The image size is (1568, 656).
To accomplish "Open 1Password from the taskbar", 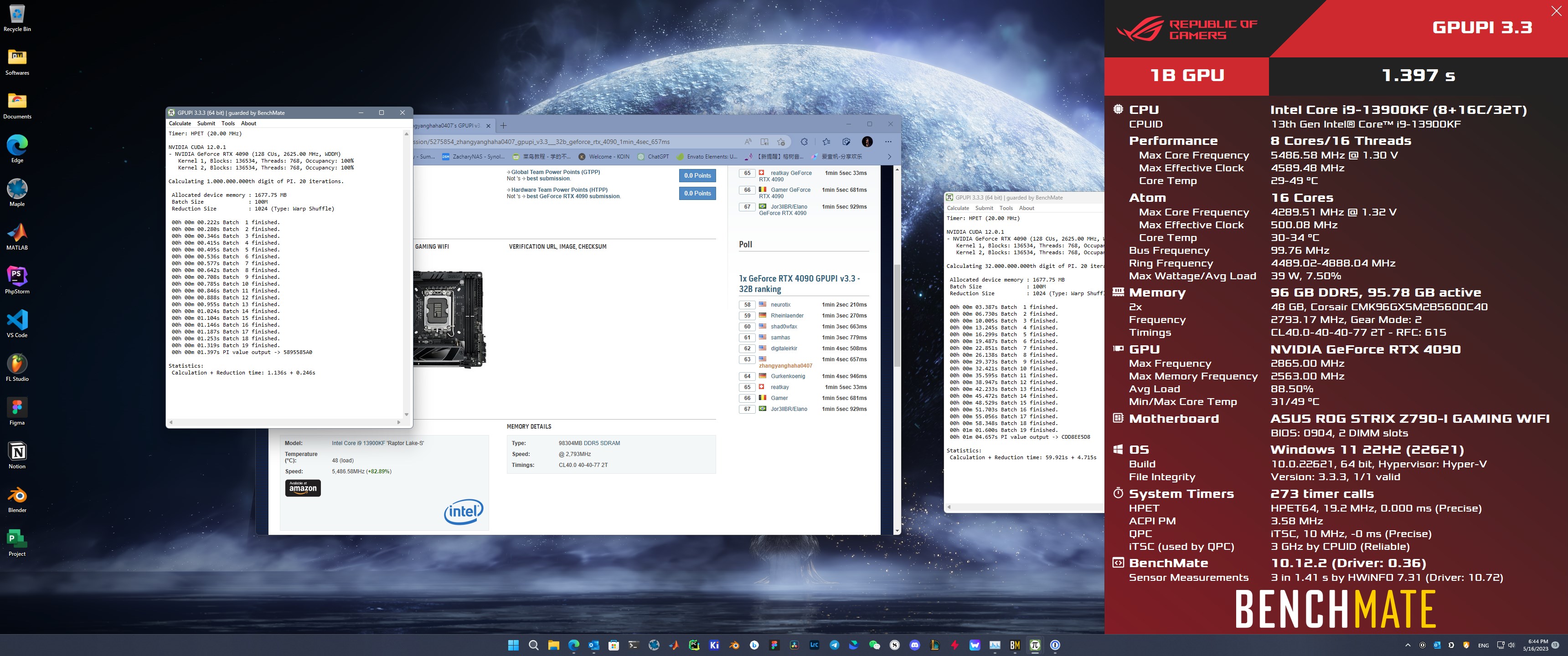I will (1055, 645).
